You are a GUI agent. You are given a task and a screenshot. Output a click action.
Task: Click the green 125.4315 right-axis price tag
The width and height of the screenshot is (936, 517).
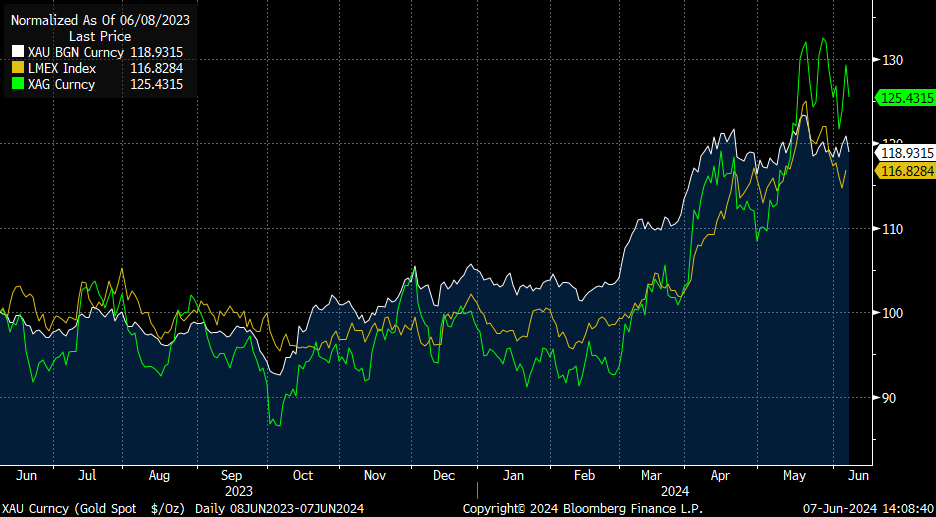(906, 97)
